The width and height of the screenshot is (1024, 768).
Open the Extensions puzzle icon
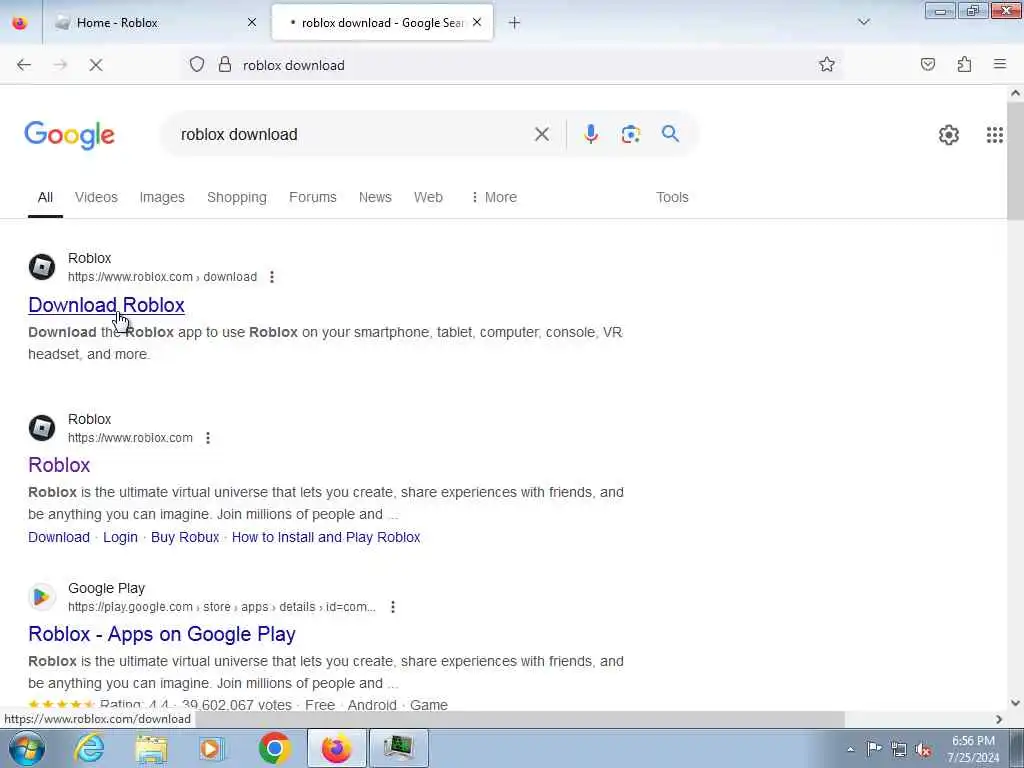coord(964,64)
